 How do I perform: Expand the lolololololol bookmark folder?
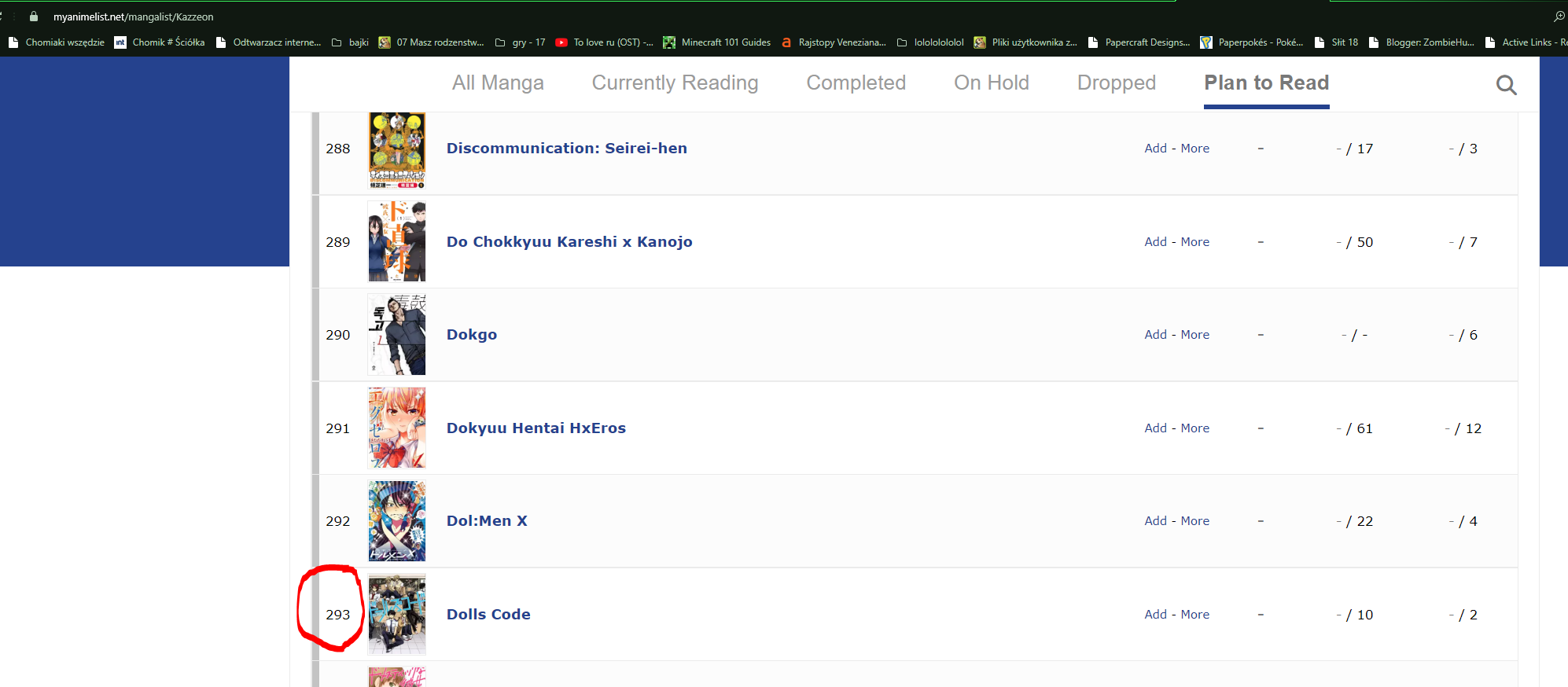930,42
